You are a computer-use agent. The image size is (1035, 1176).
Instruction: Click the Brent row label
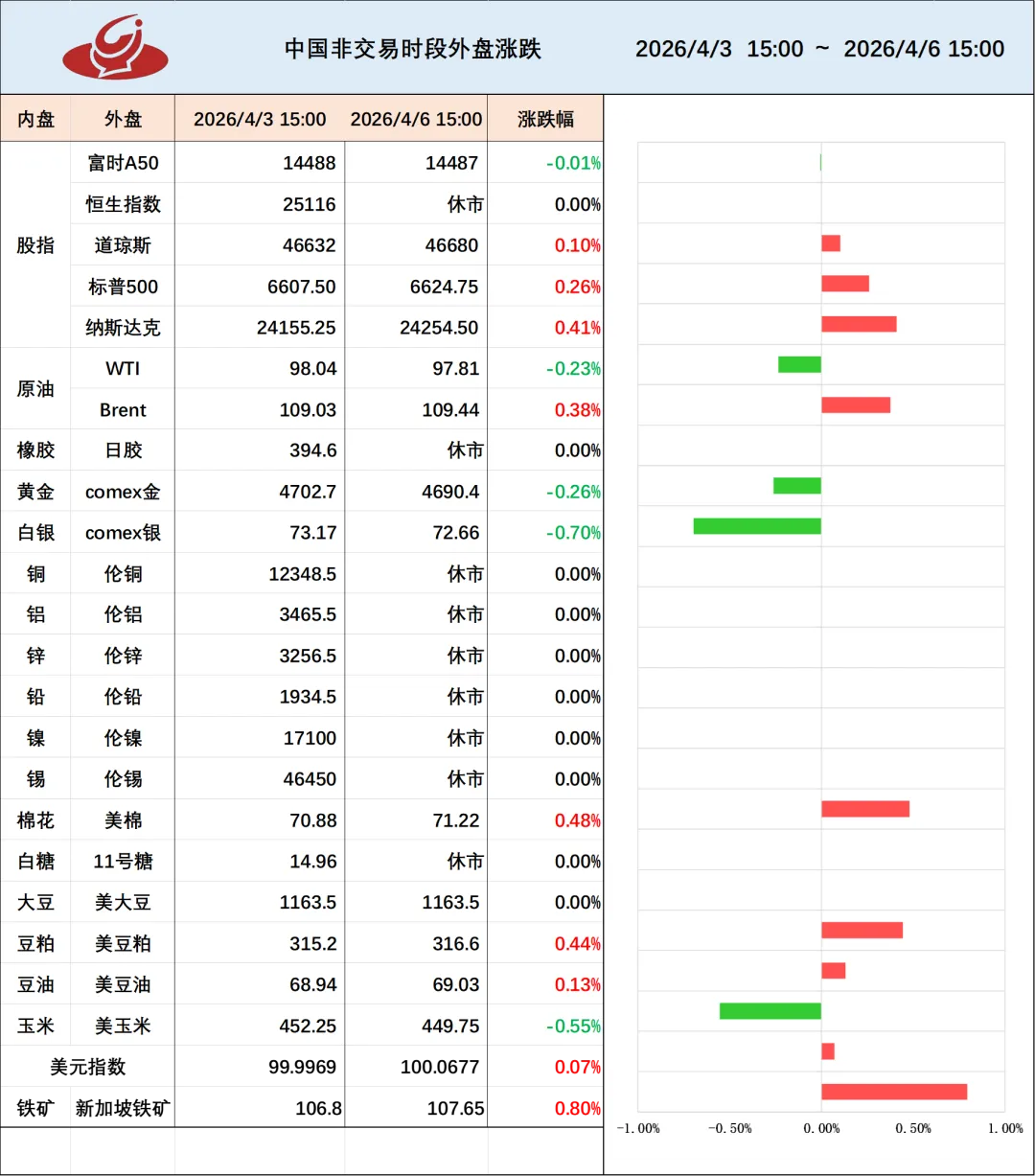(123, 410)
